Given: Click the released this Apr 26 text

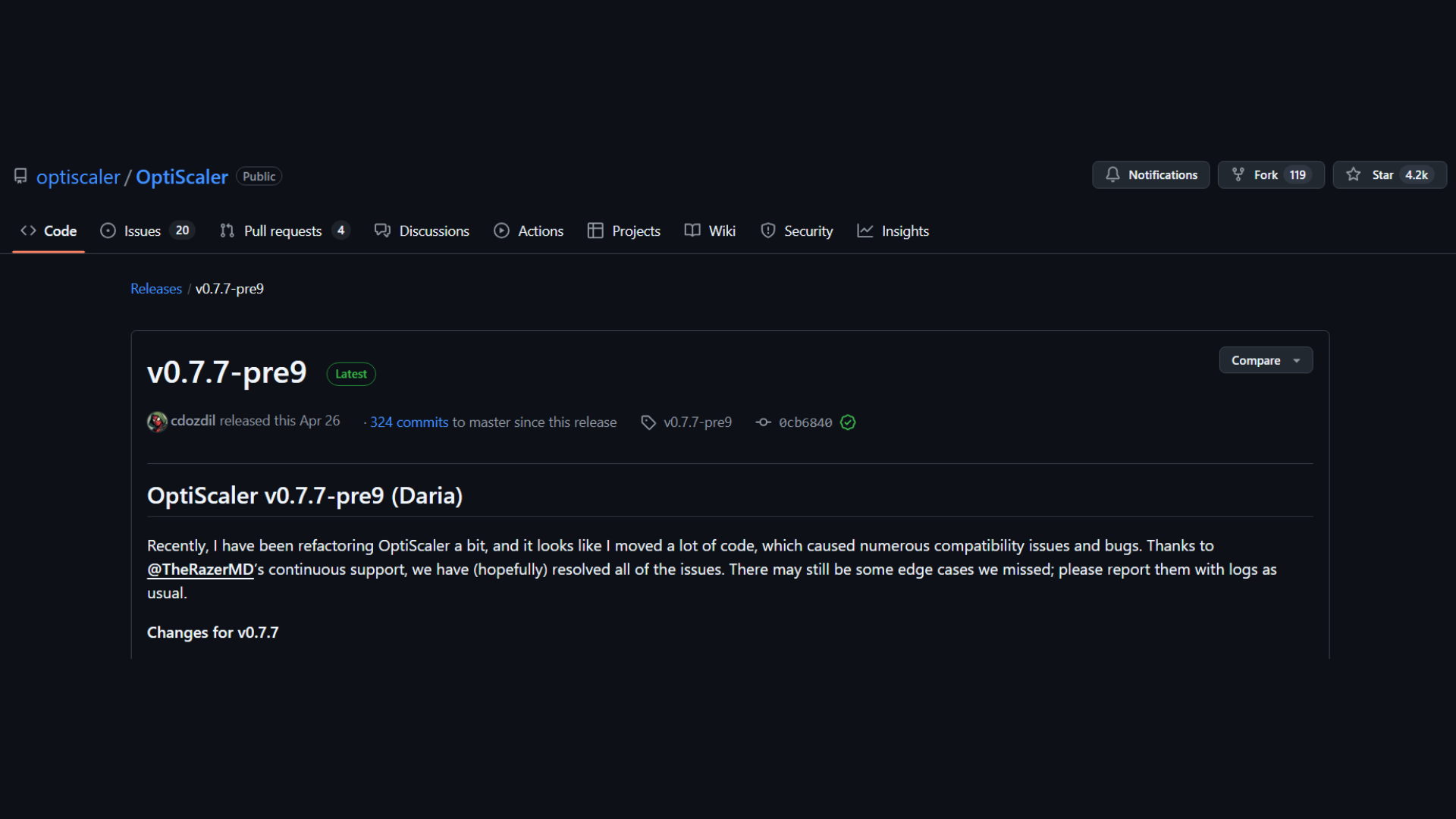Looking at the screenshot, I should (x=280, y=421).
